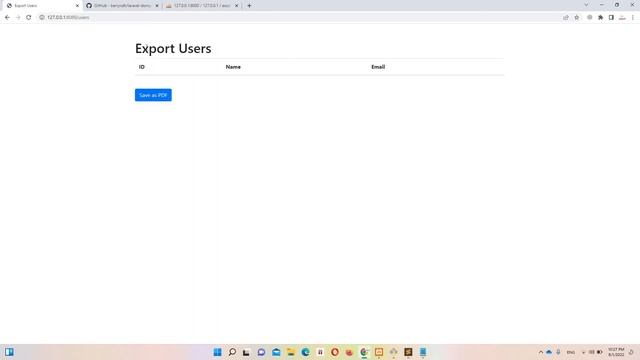Go back to the previous page
The image size is (640, 360).
7,18
